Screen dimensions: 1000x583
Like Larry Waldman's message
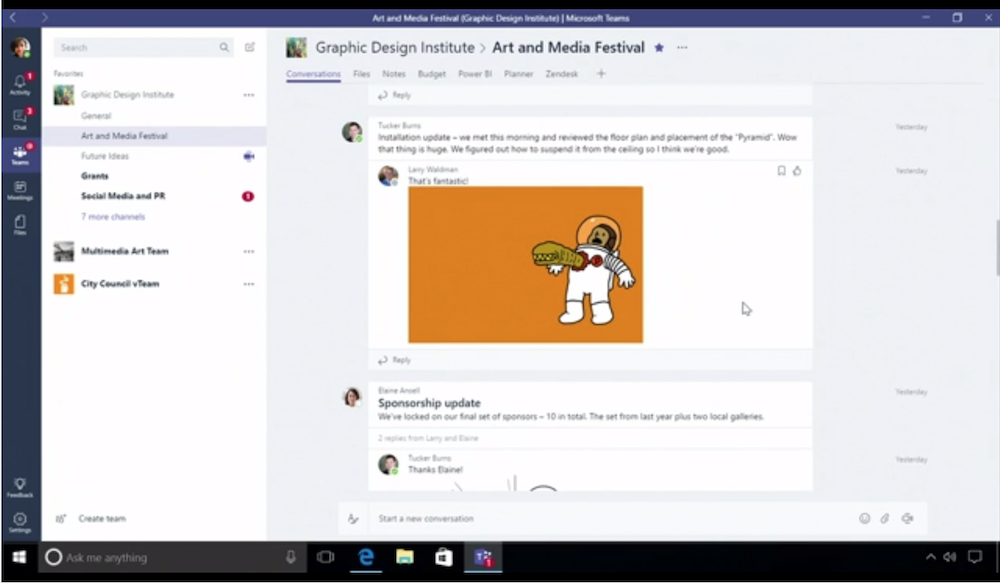coord(797,171)
